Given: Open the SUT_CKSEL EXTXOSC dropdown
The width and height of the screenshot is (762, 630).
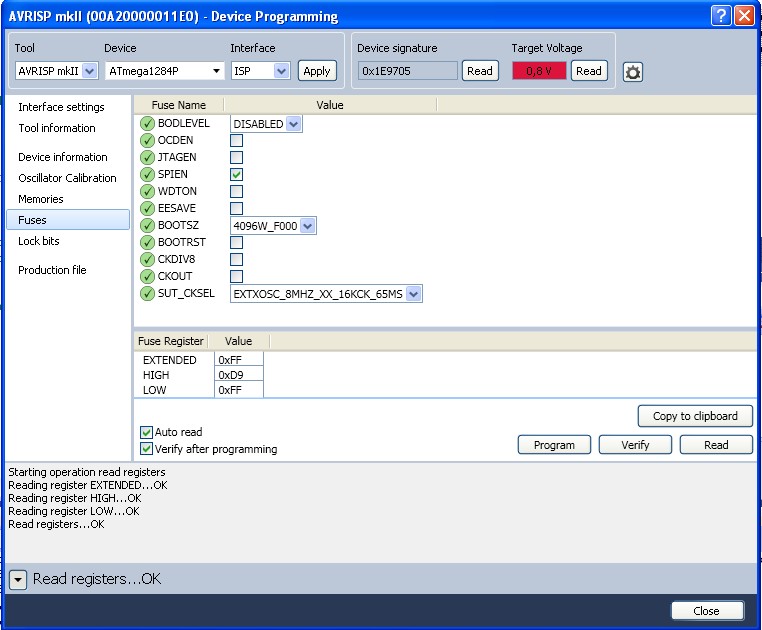Looking at the screenshot, I should pos(326,294).
